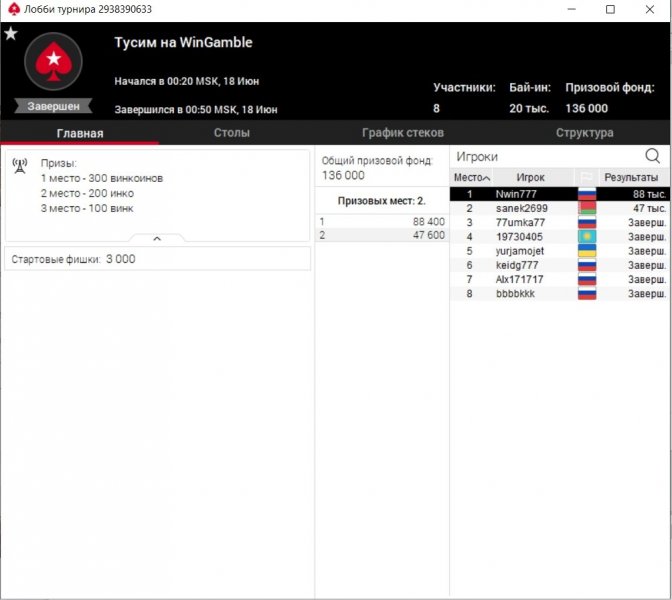Click the Russian flag next to Nwin777

pyautogui.click(x=587, y=194)
